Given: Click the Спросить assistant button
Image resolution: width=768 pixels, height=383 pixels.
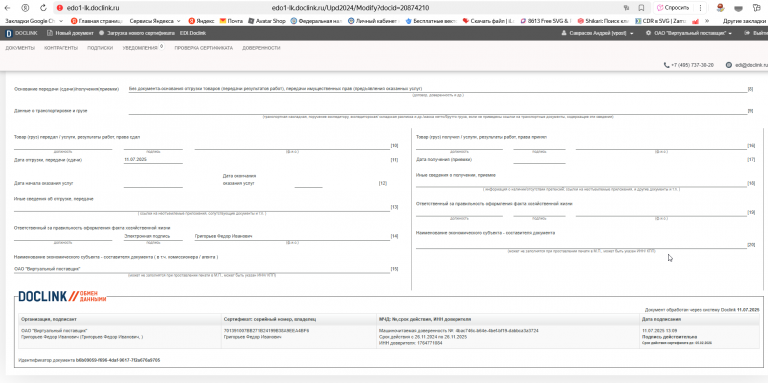Looking at the screenshot, I should click(x=673, y=8).
